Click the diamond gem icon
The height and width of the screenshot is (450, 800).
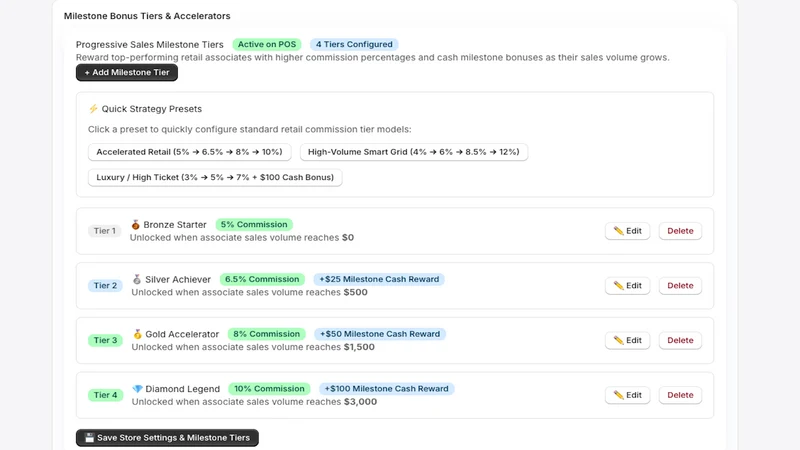click(x=137, y=389)
